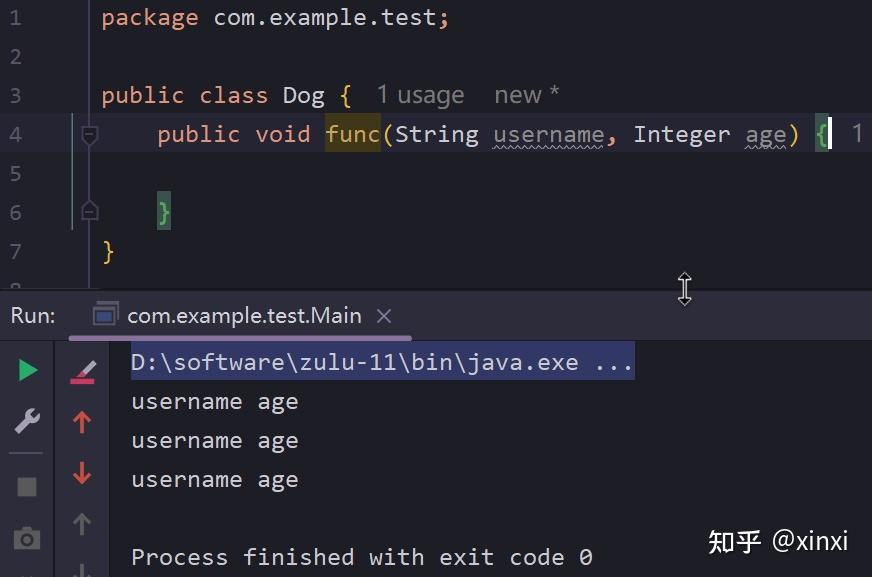Click the gray up arrow icon
Screen dimensions: 872x577
[x=82, y=523]
